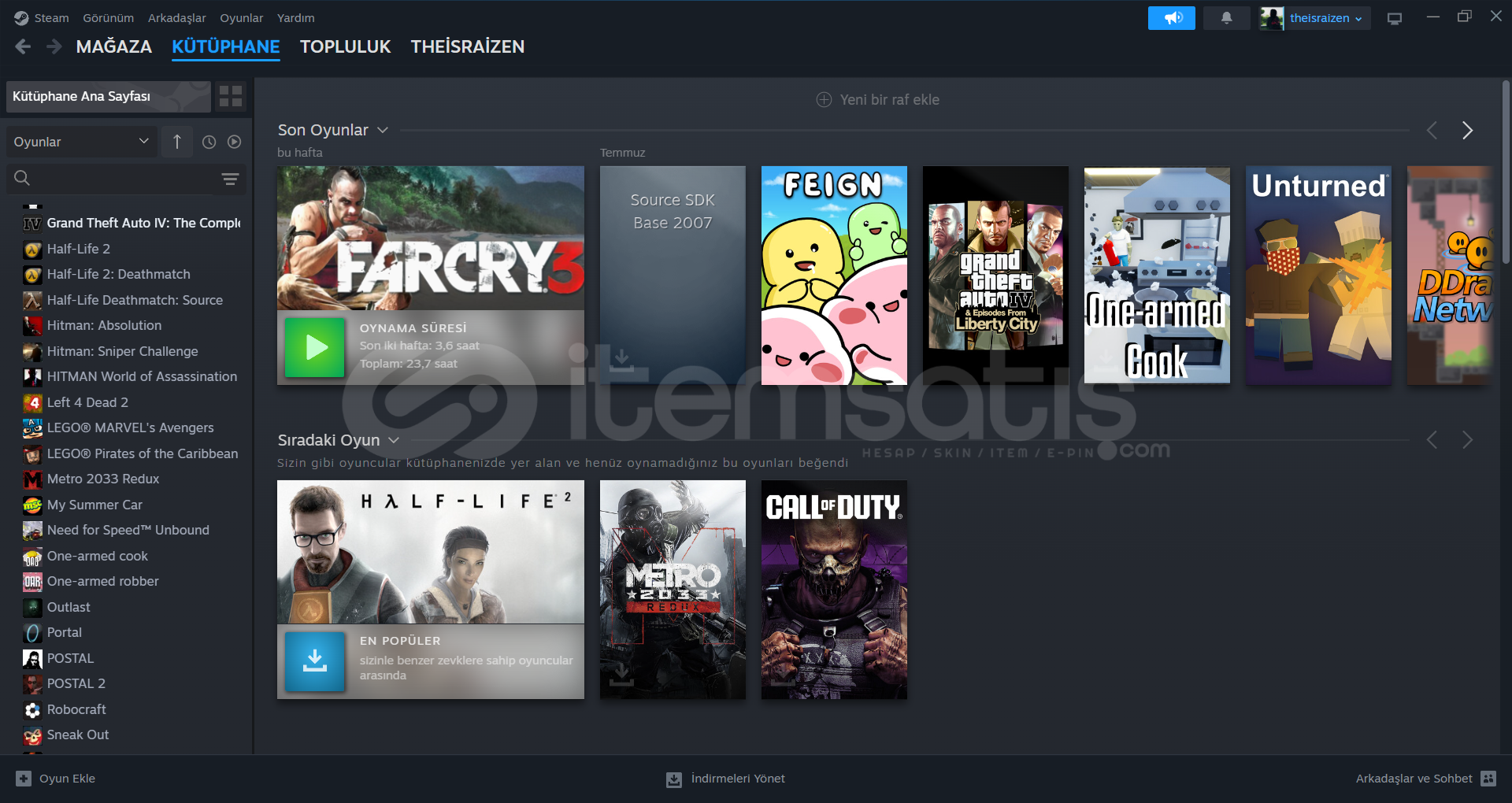
Task: Open the Metro 2033 Redux cover
Action: pos(673,590)
